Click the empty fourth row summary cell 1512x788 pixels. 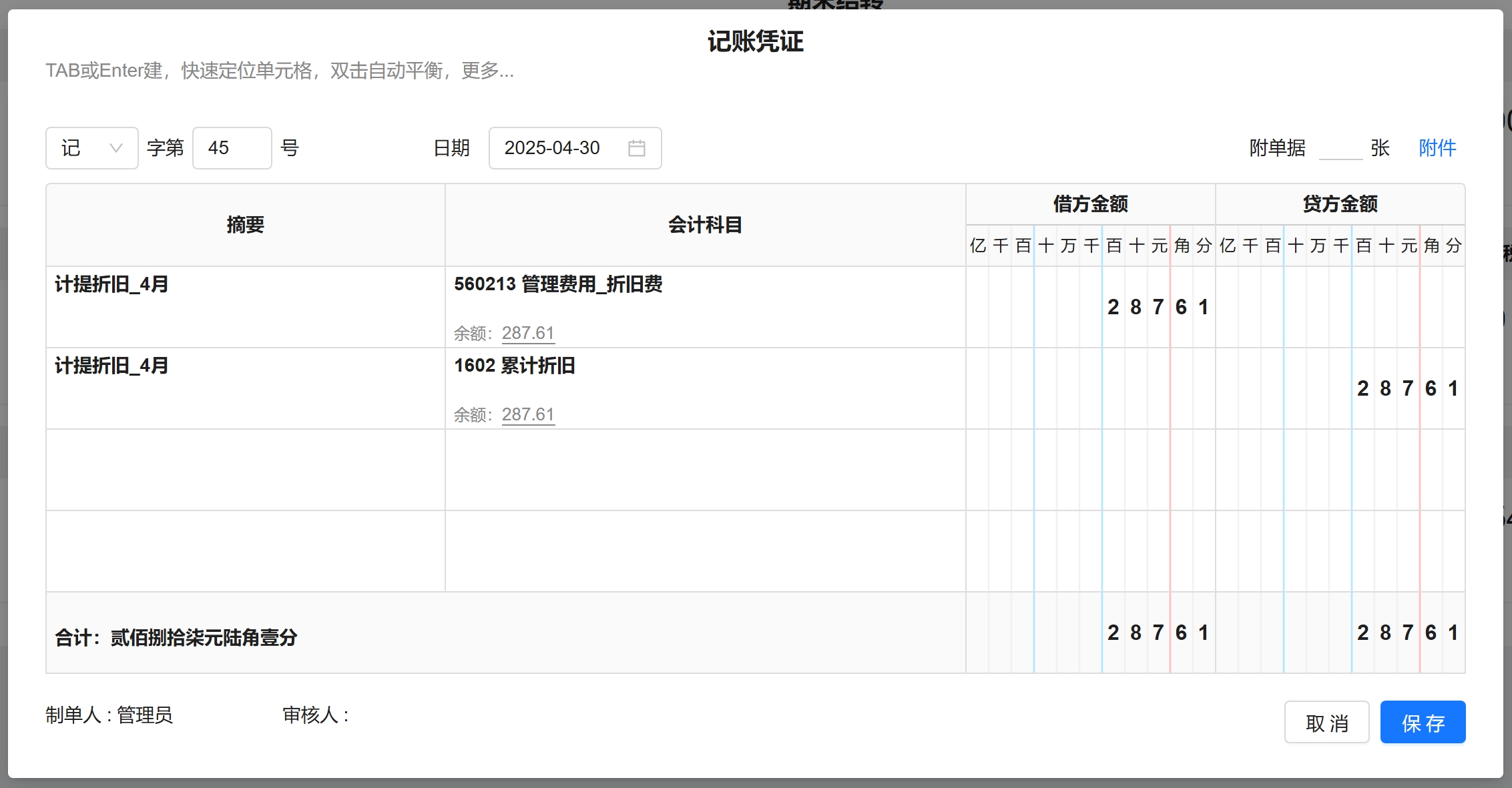pos(245,551)
